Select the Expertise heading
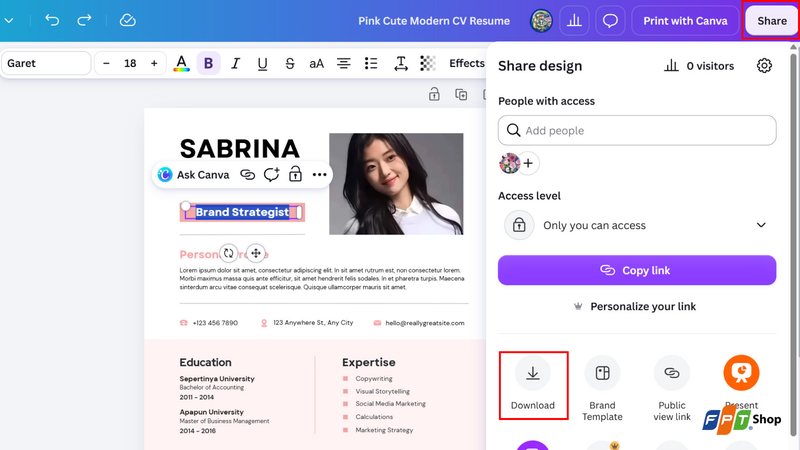This screenshot has height=450, width=800. click(x=368, y=362)
